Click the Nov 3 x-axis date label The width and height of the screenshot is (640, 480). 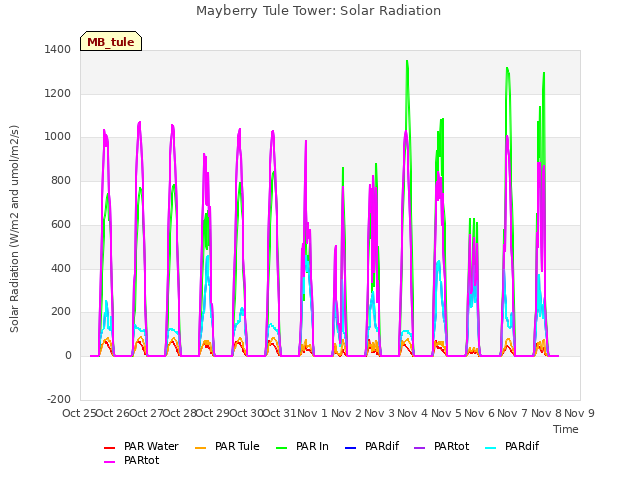[379, 413]
